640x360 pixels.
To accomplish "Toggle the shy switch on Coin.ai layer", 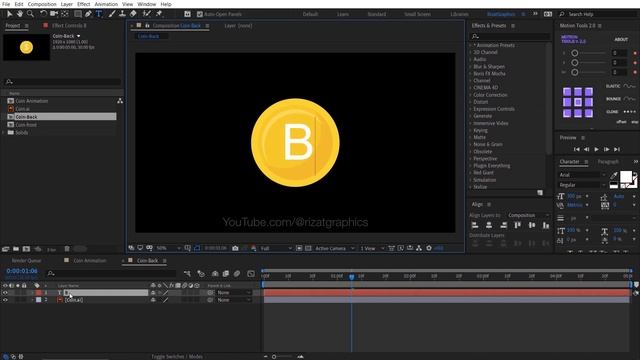I will pyautogui.click(x=153, y=300).
